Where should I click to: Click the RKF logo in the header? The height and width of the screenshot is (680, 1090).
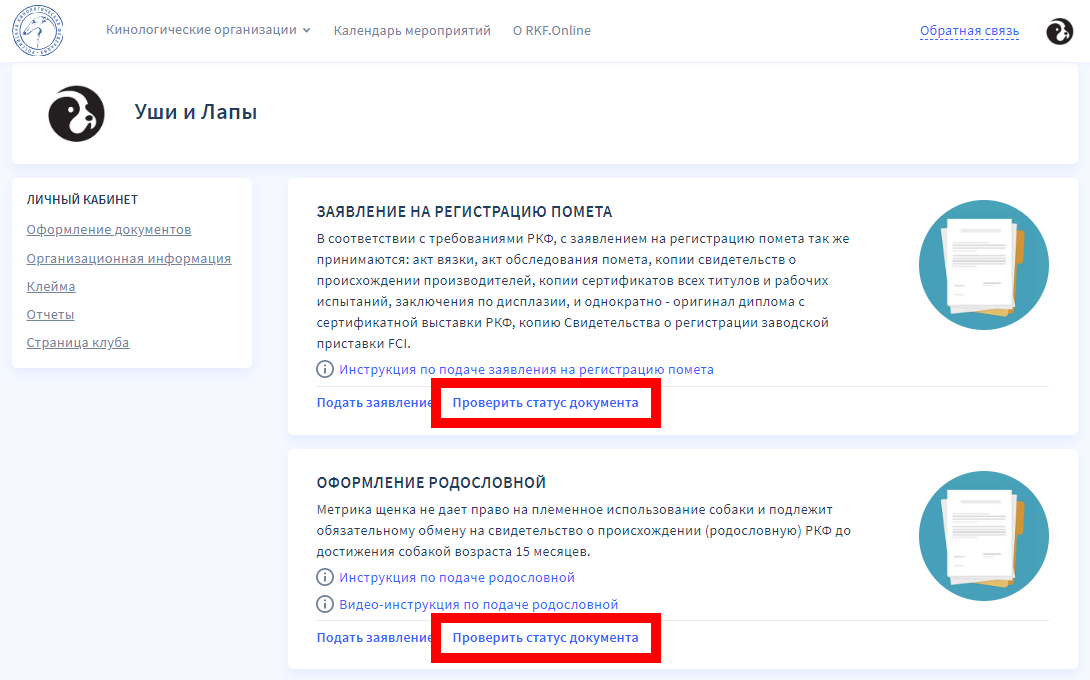click(x=39, y=31)
